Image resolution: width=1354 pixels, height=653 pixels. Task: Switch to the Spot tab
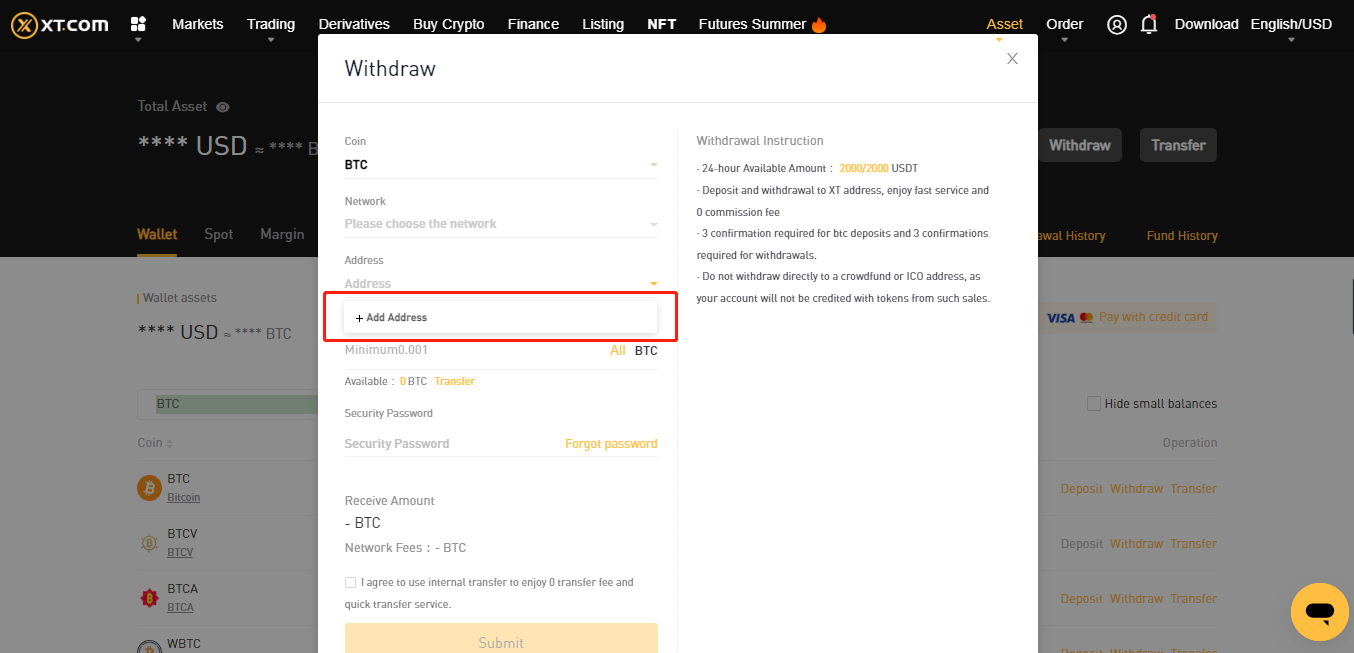coord(218,234)
